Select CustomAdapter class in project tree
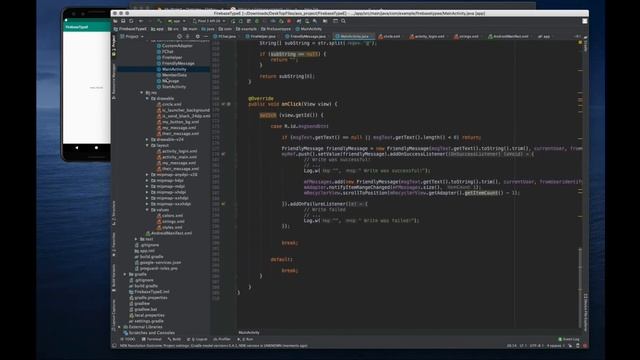 [174, 46]
